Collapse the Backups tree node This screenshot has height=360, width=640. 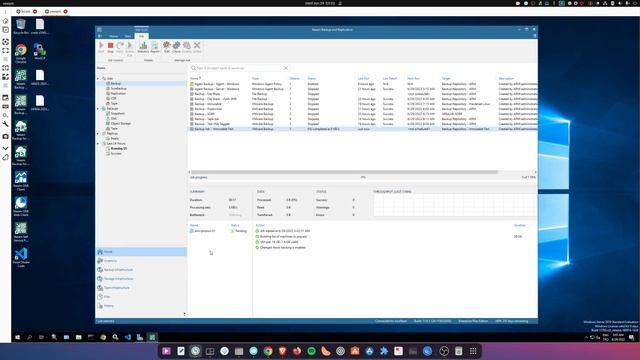coord(98,109)
